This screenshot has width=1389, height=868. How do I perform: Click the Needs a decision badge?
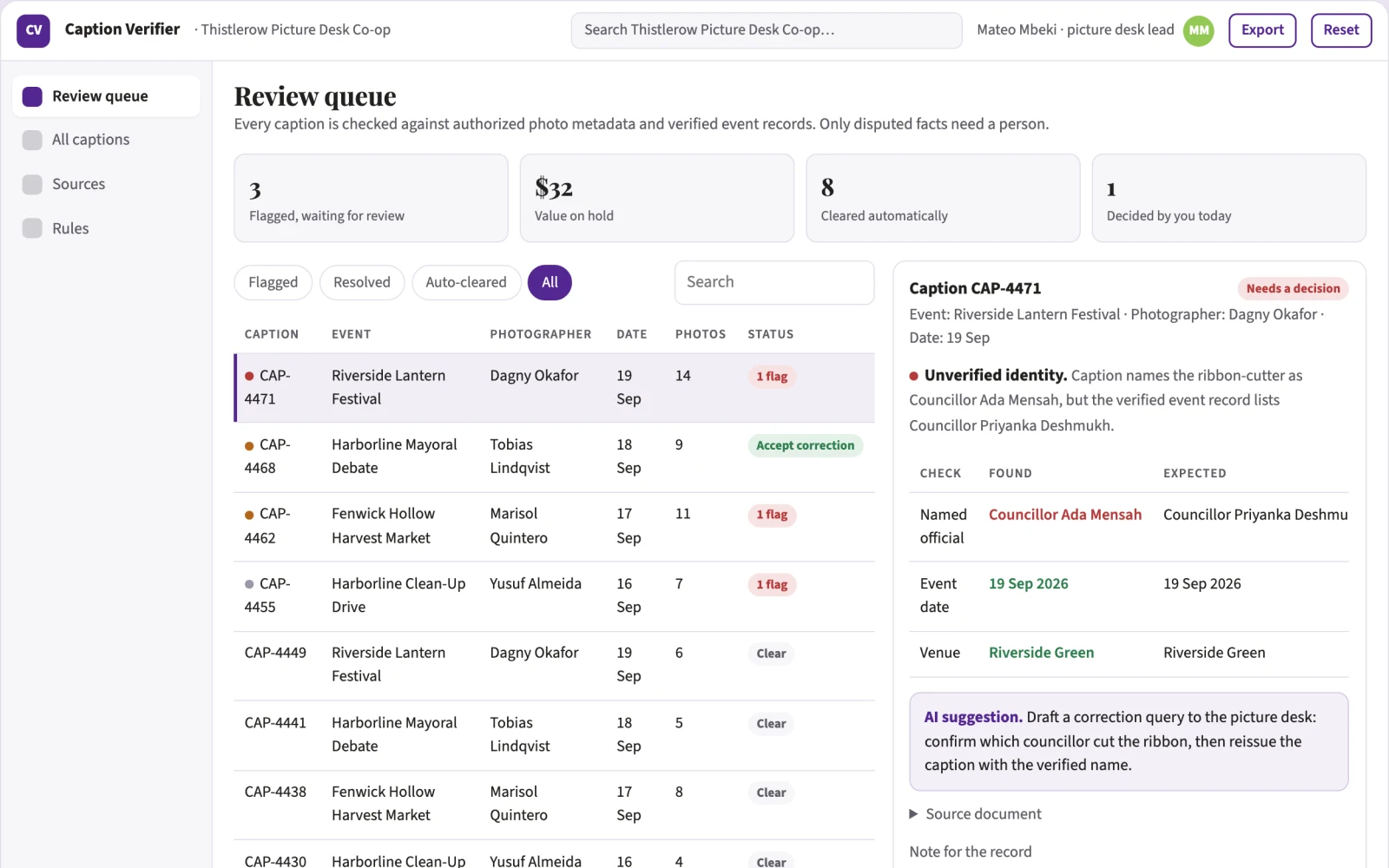pos(1293,289)
